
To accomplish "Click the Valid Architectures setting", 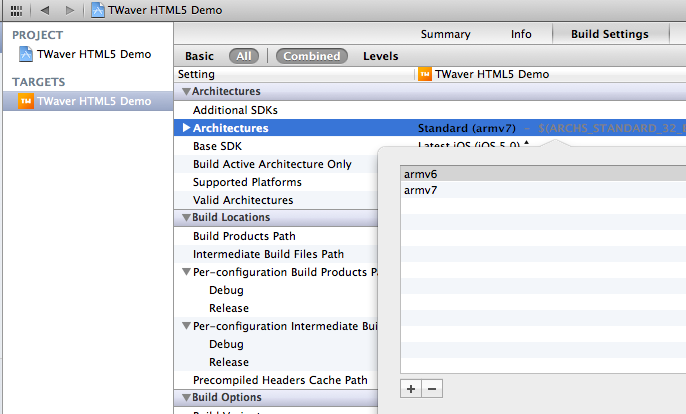I will click(243, 200).
